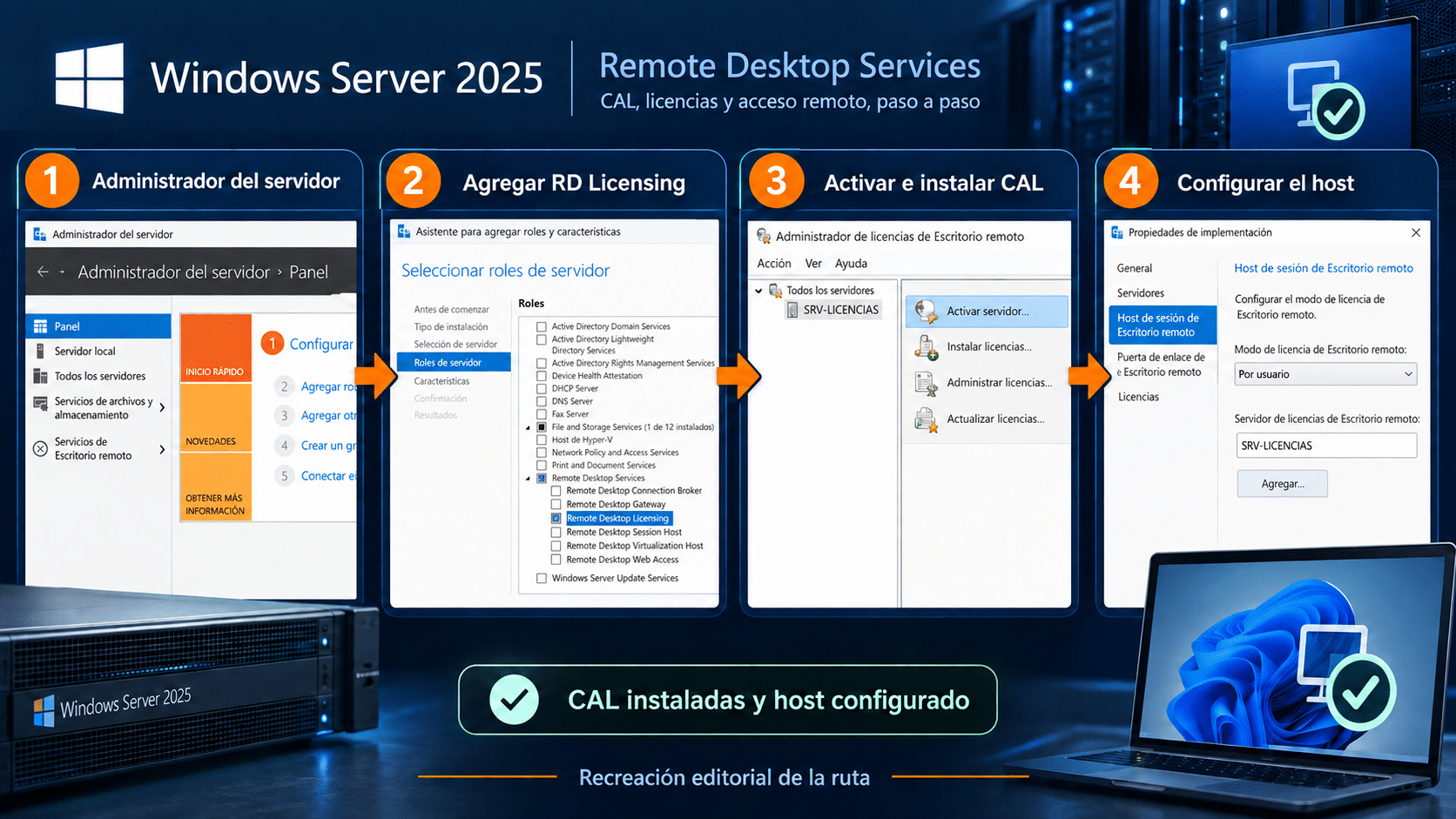Click the Configurar quick start link

click(x=321, y=344)
